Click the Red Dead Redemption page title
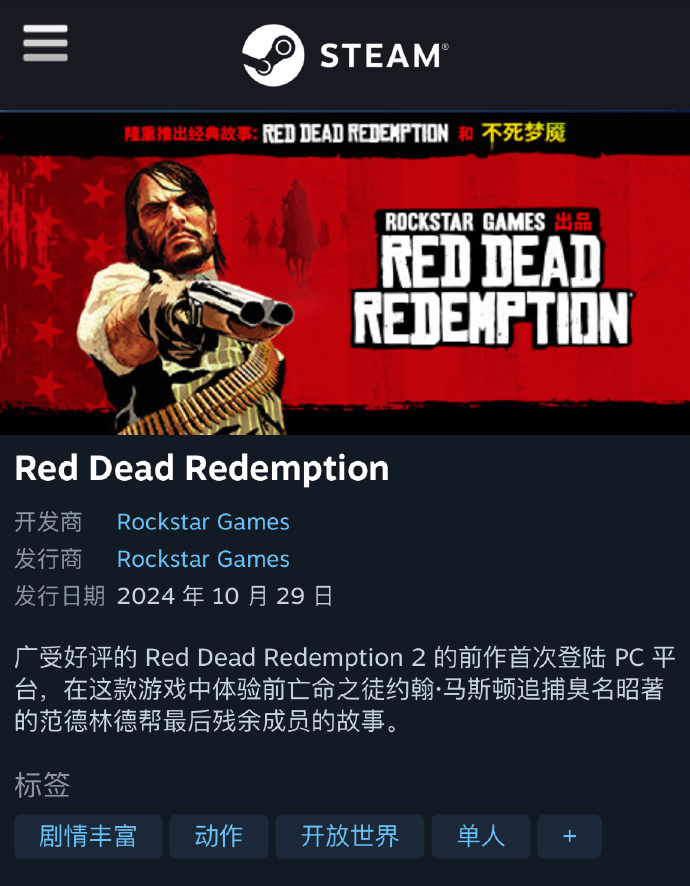 (x=202, y=468)
